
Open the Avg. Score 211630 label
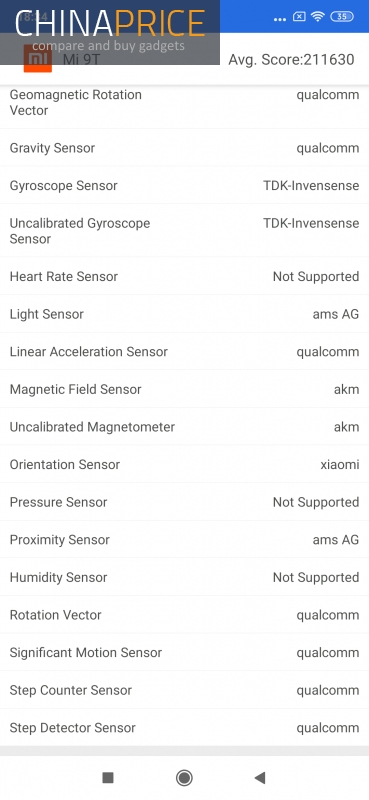coord(291,60)
